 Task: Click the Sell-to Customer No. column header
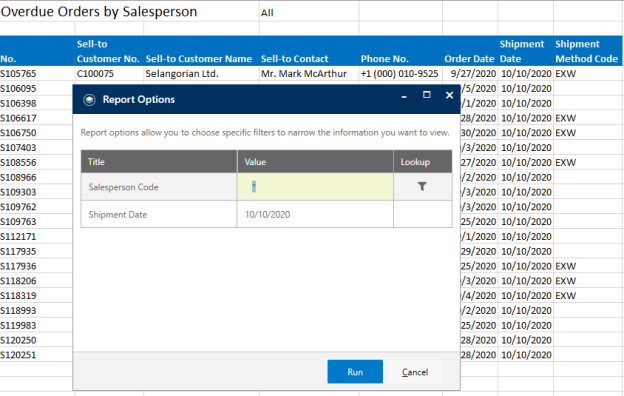(x=108, y=52)
